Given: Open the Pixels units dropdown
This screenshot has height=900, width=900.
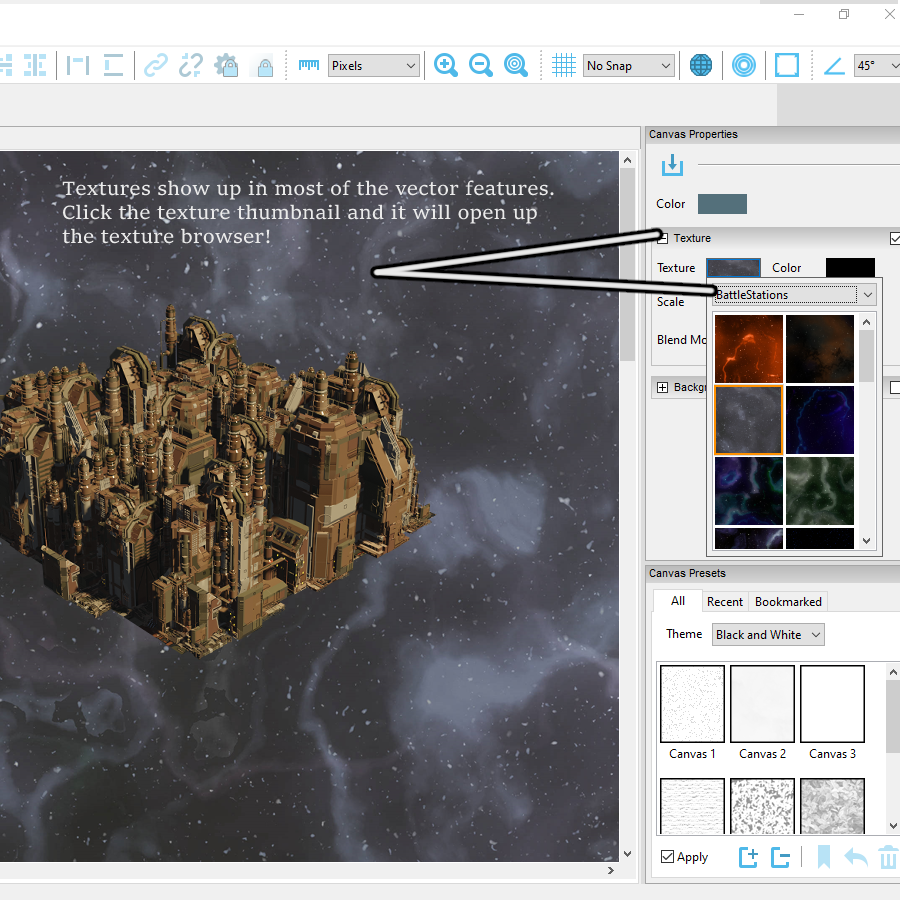Looking at the screenshot, I should tap(374, 66).
